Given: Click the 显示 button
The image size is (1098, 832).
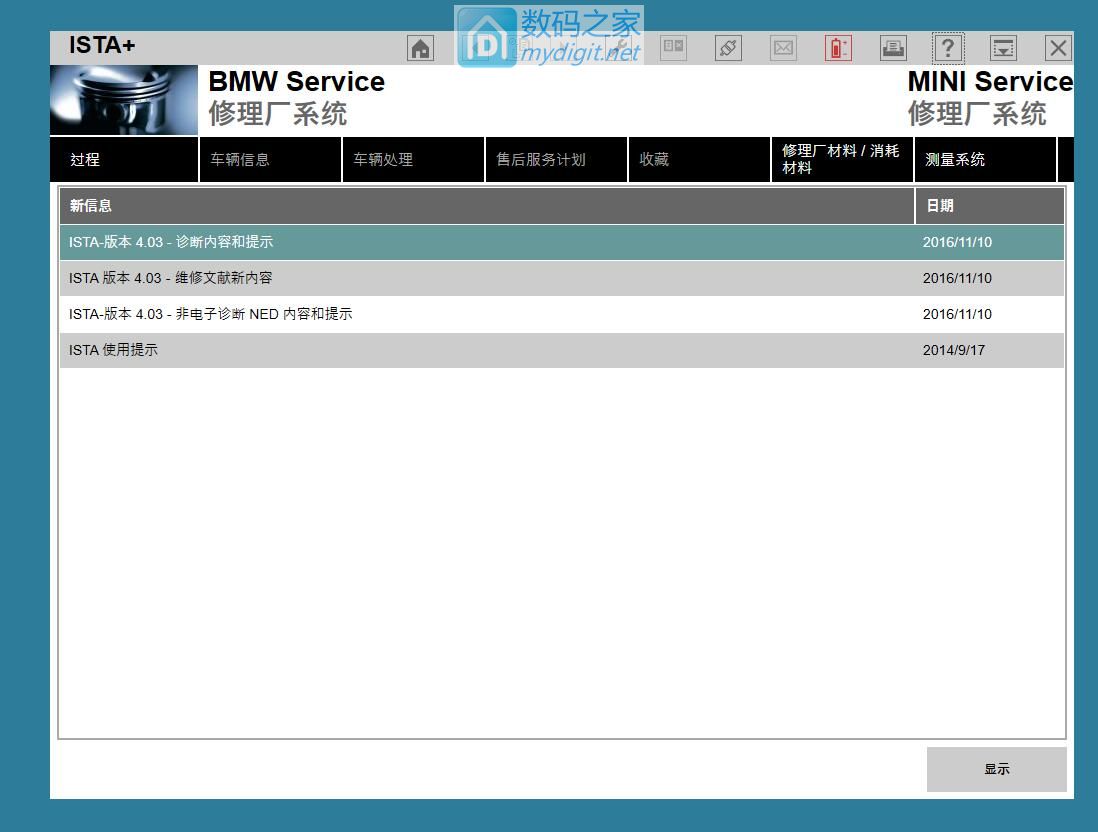Looking at the screenshot, I should [x=996, y=769].
